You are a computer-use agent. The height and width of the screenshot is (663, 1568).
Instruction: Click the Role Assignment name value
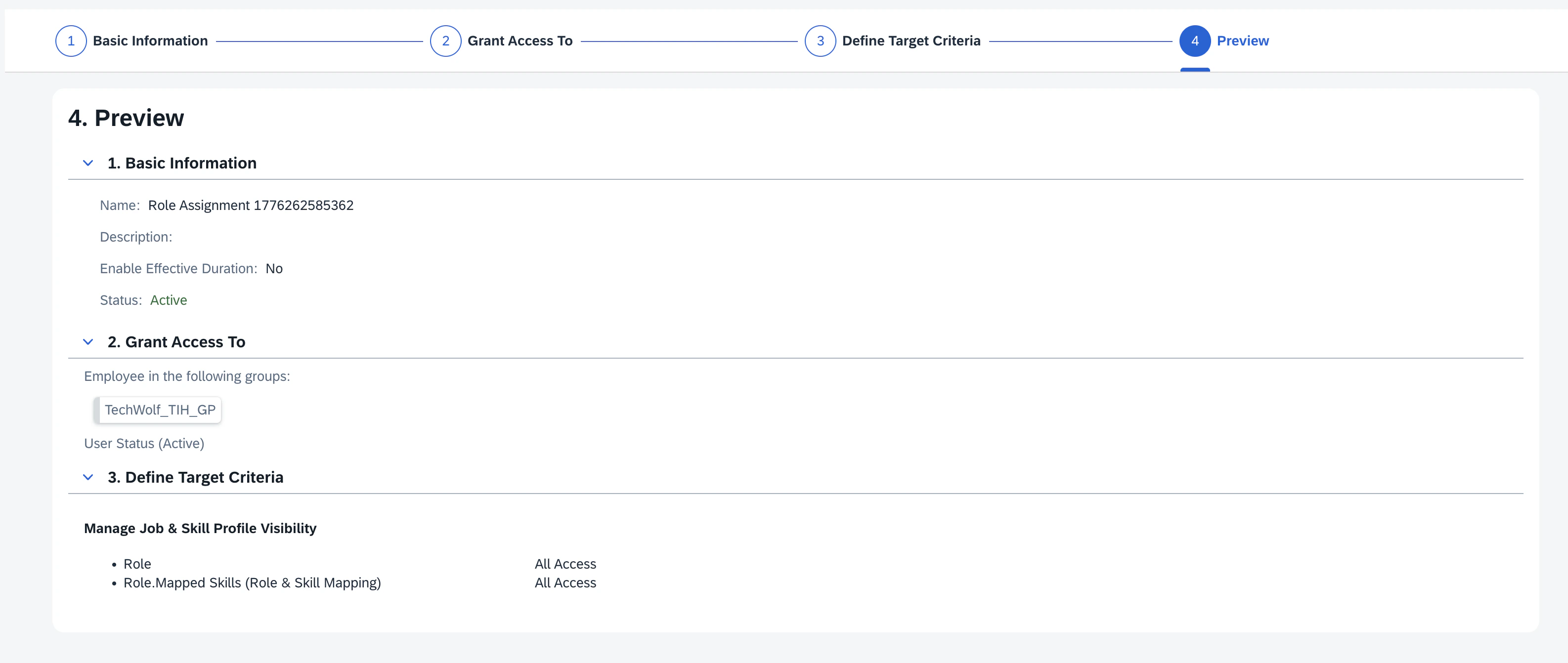tap(250, 205)
